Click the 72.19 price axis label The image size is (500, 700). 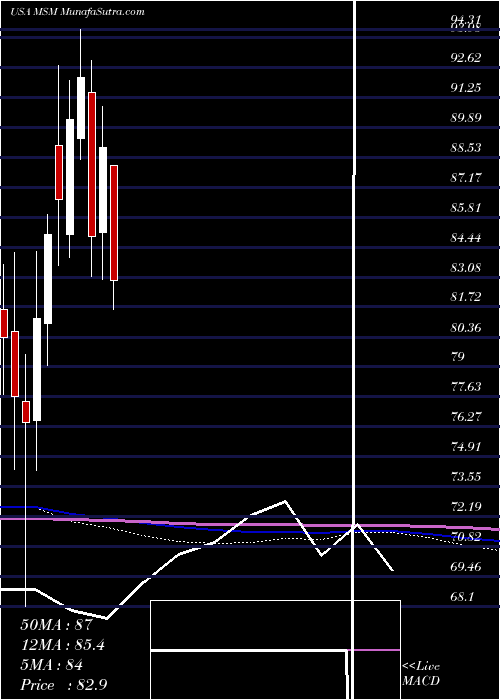click(x=466, y=507)
